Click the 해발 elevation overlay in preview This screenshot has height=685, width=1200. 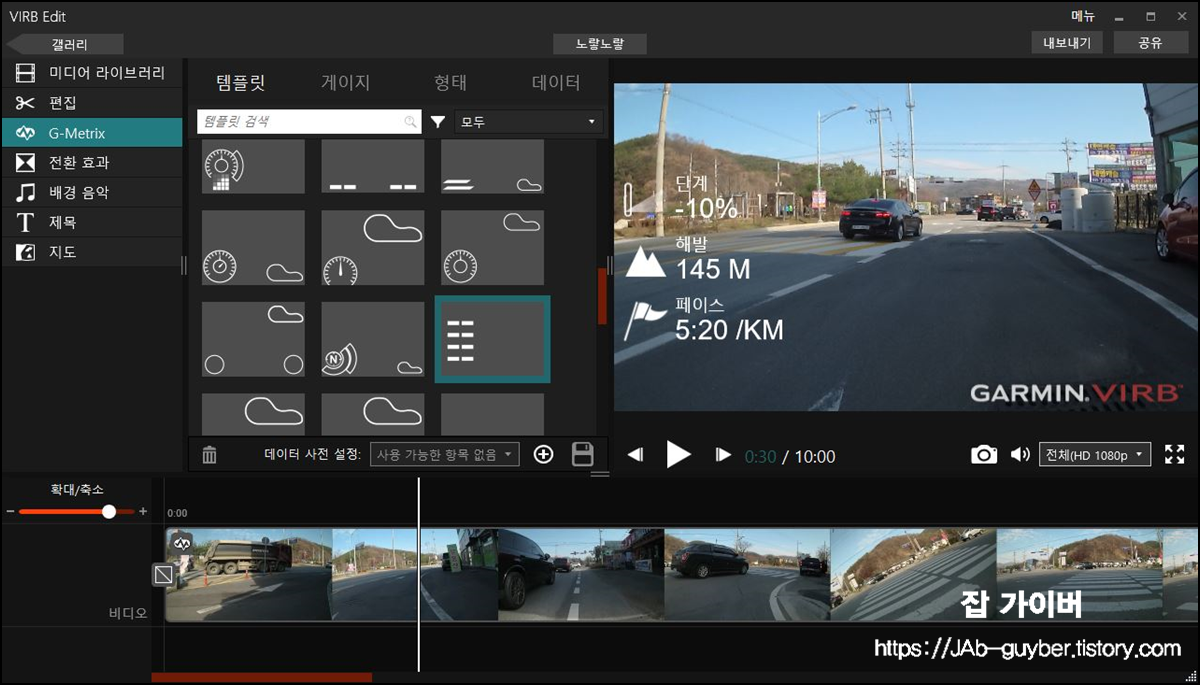click(x=689, y=258)
